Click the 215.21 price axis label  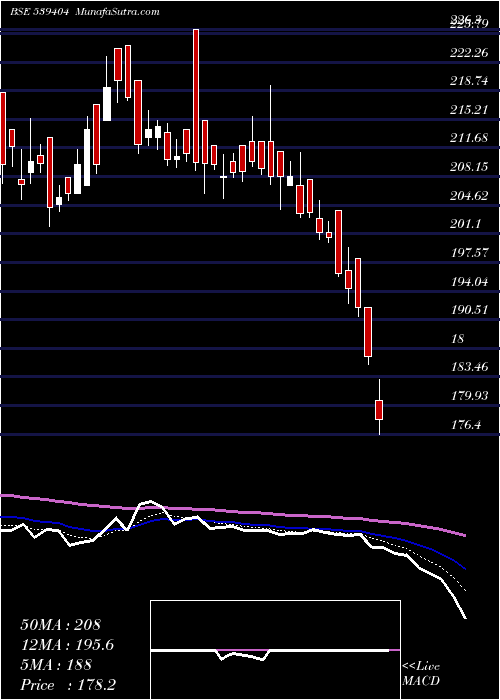[x=467, y=110]
